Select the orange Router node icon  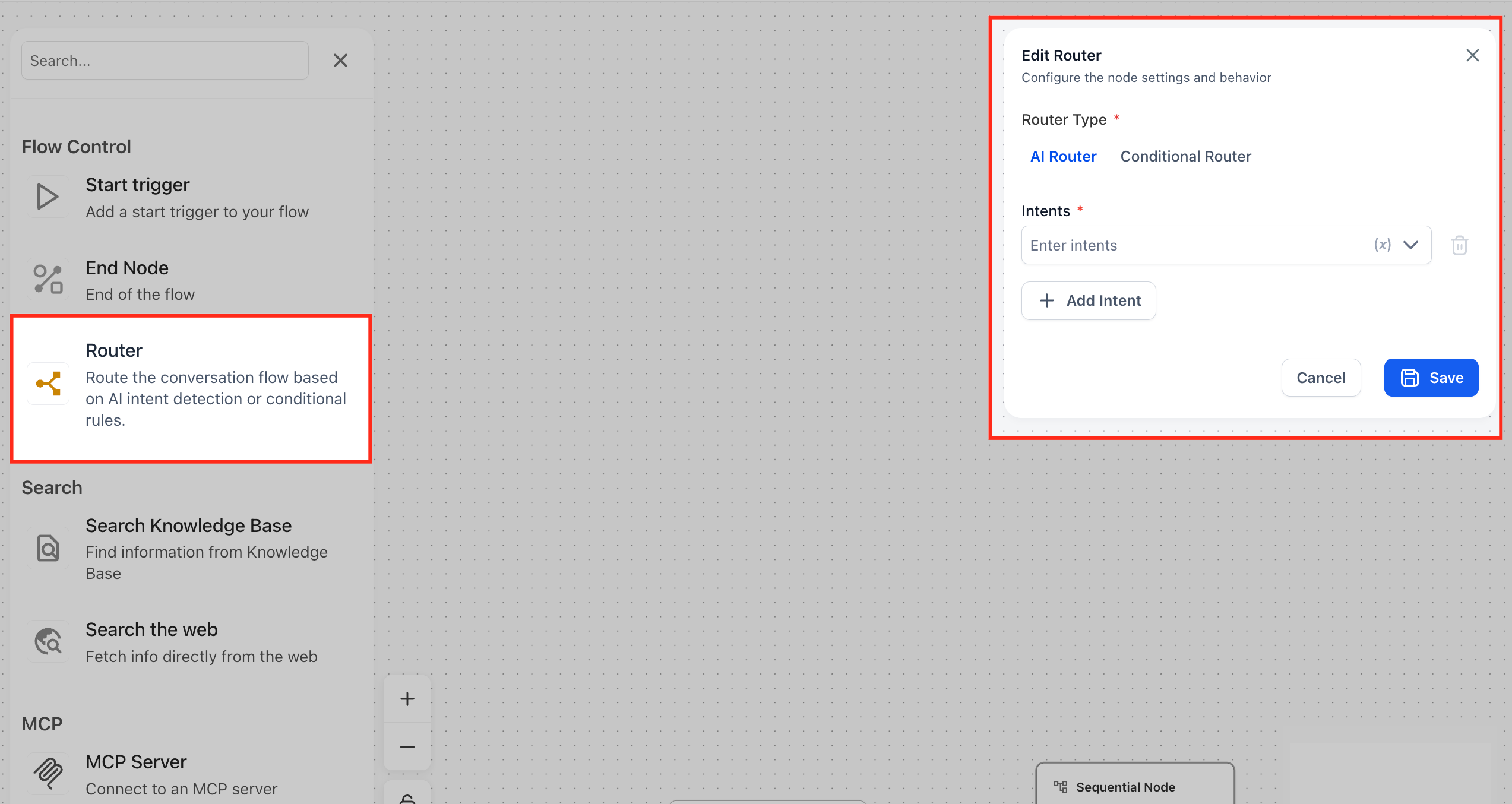point(48,384)
